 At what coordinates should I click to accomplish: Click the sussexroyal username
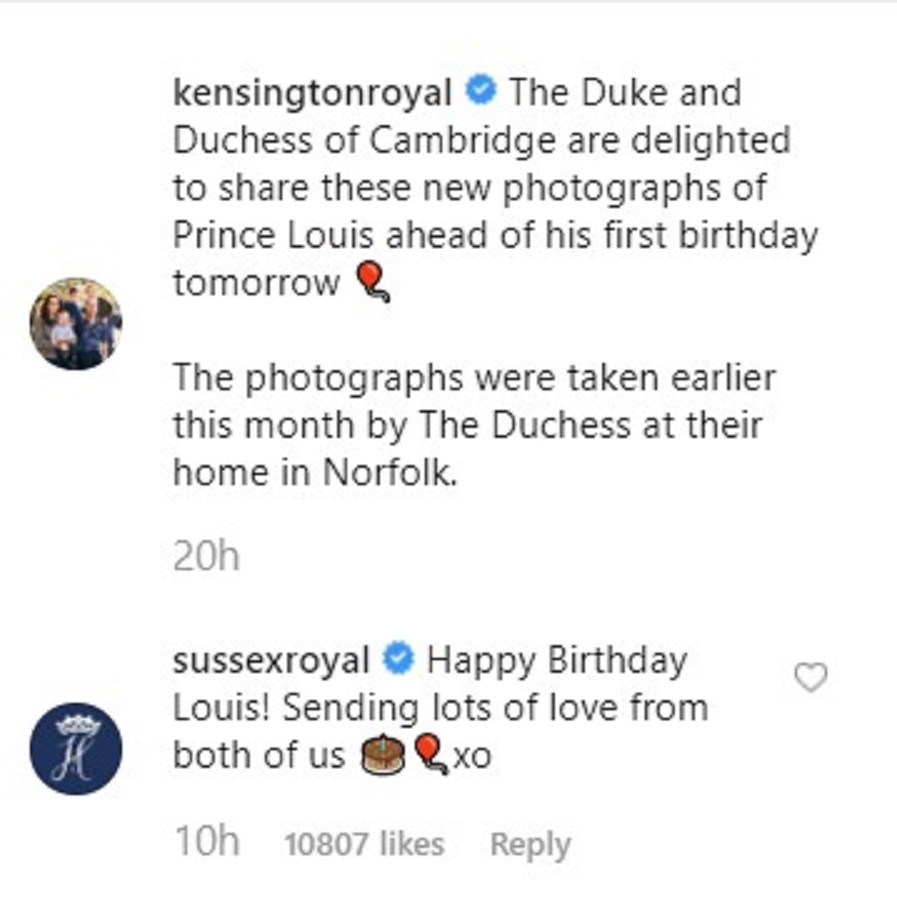pyautogui.click(x=270, y=661)
